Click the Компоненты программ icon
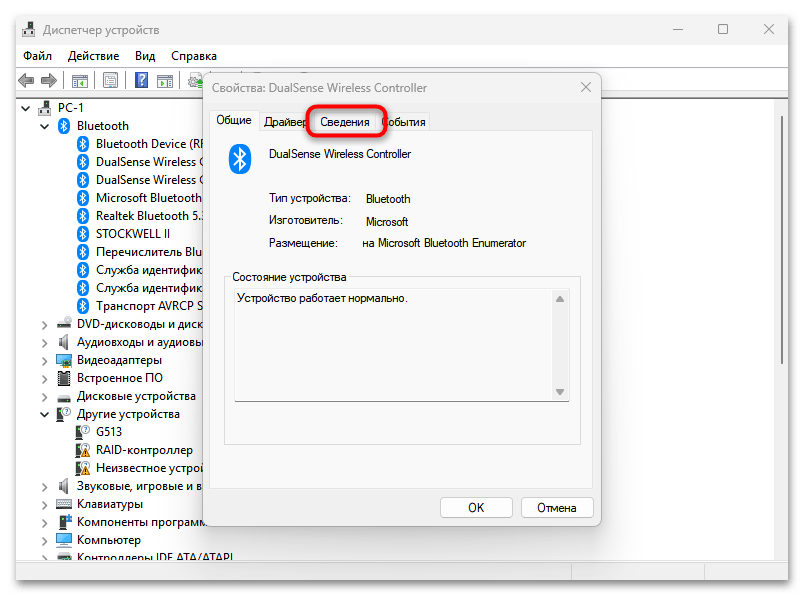The image size is (804, 596). (64, 522)
